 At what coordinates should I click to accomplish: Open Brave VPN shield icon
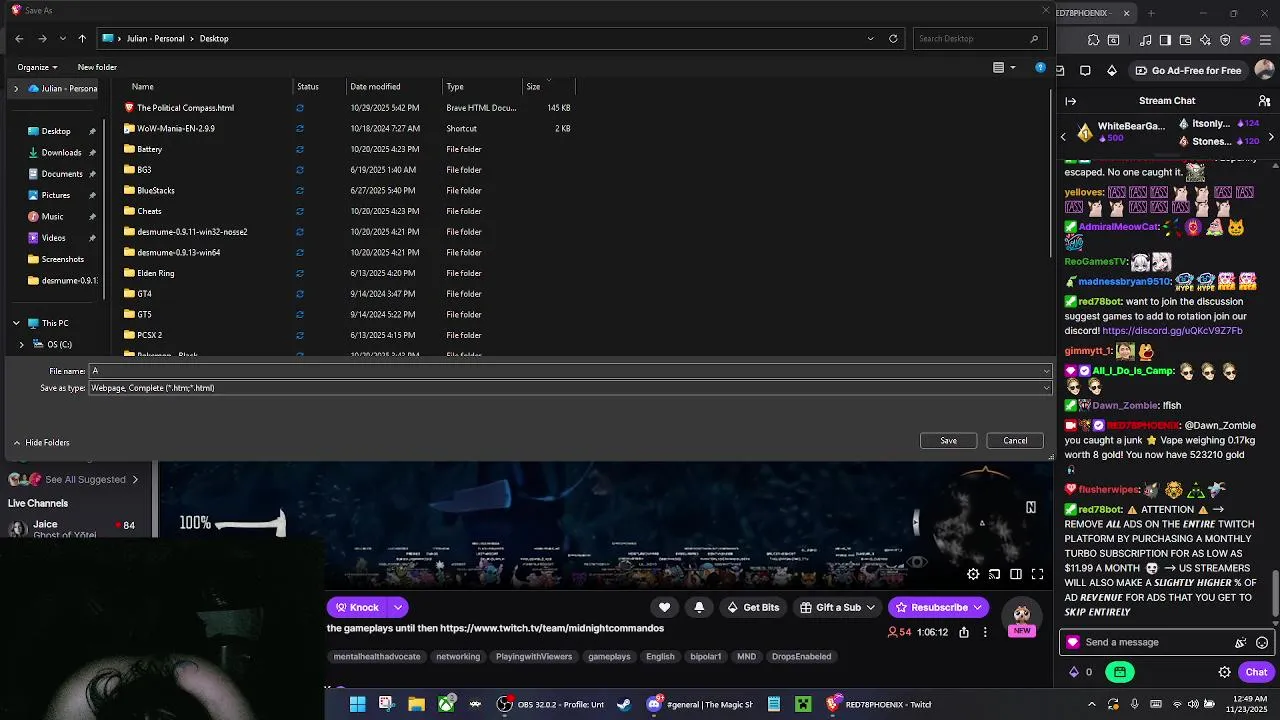click(1225, 40)
